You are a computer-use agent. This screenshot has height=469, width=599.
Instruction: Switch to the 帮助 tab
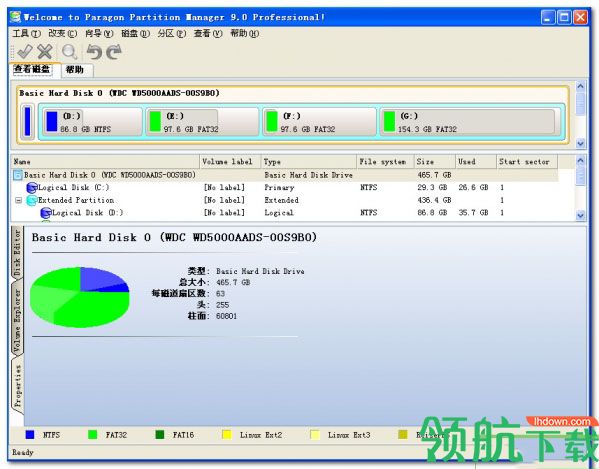76,70
